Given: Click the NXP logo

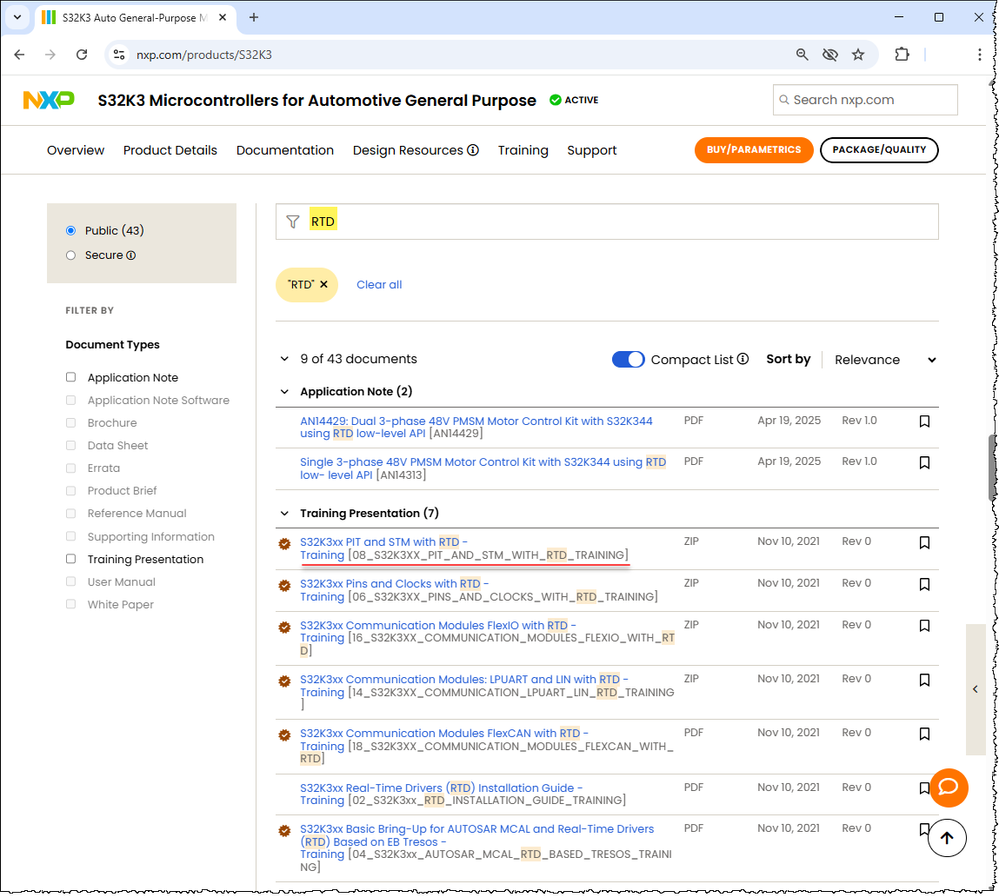Looking at the screenshot, I should (49, 100).
